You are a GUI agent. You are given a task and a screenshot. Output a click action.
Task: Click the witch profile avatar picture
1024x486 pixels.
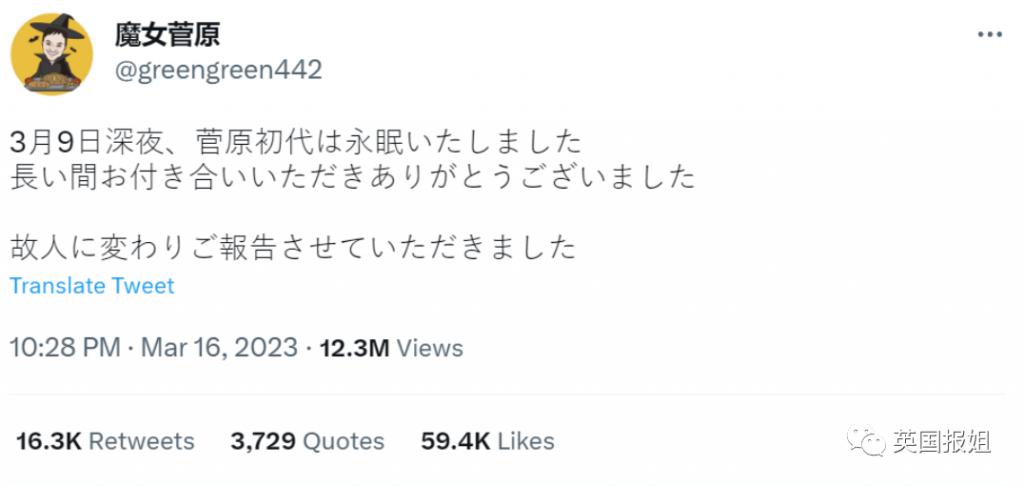pyautogui.click(x=52, y=54)
